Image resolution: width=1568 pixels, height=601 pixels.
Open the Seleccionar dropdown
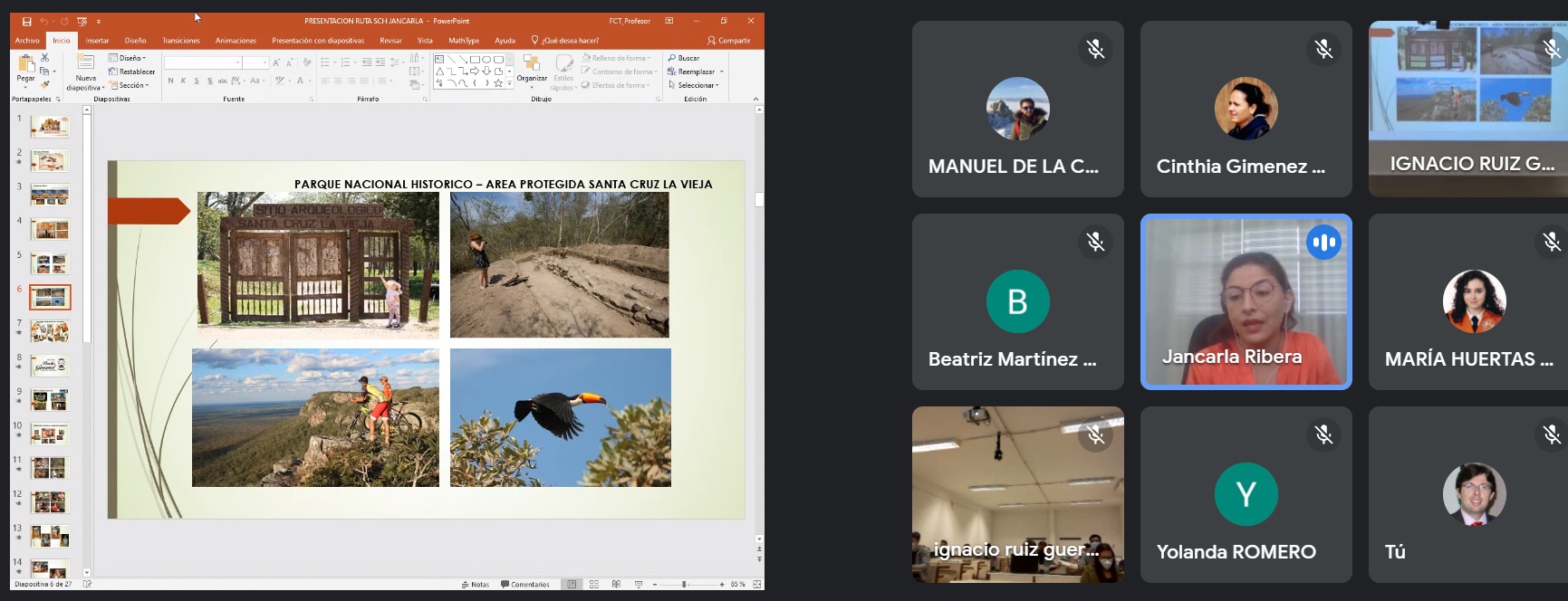tap(694, 85)
